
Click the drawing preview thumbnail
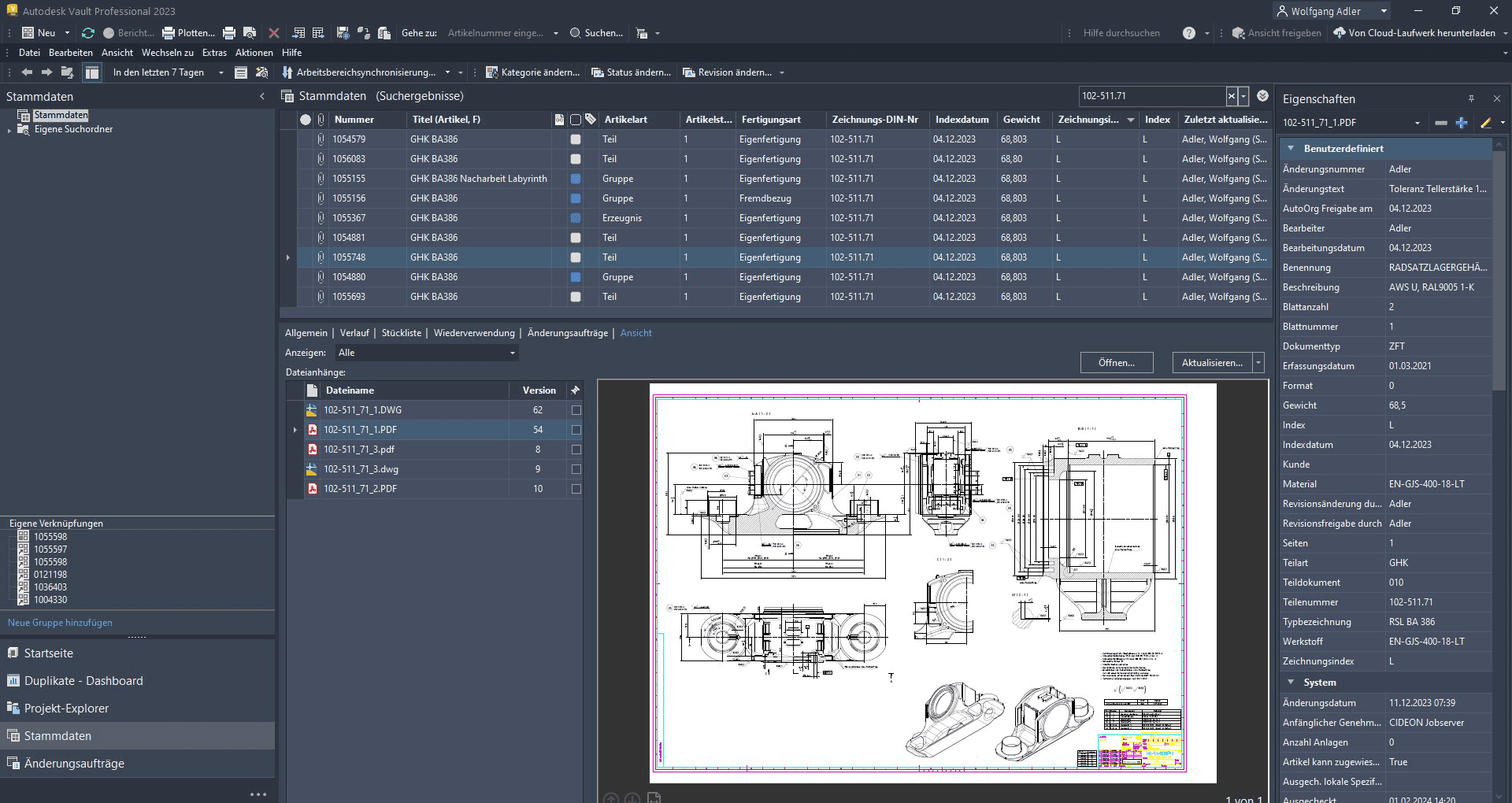[932, 583]
